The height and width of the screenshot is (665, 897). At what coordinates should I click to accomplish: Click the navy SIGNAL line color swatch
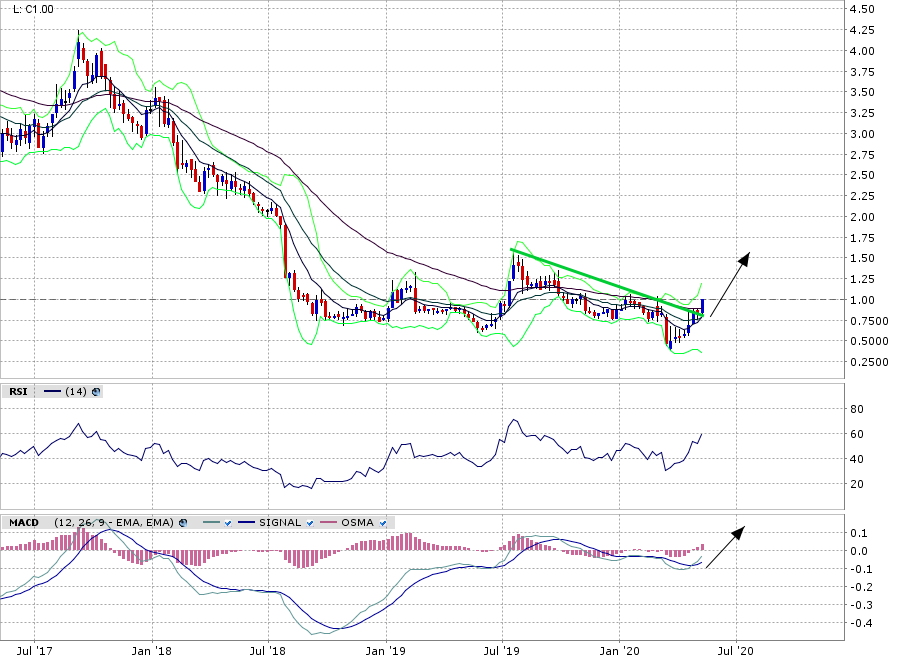click(x=247, y=523)
